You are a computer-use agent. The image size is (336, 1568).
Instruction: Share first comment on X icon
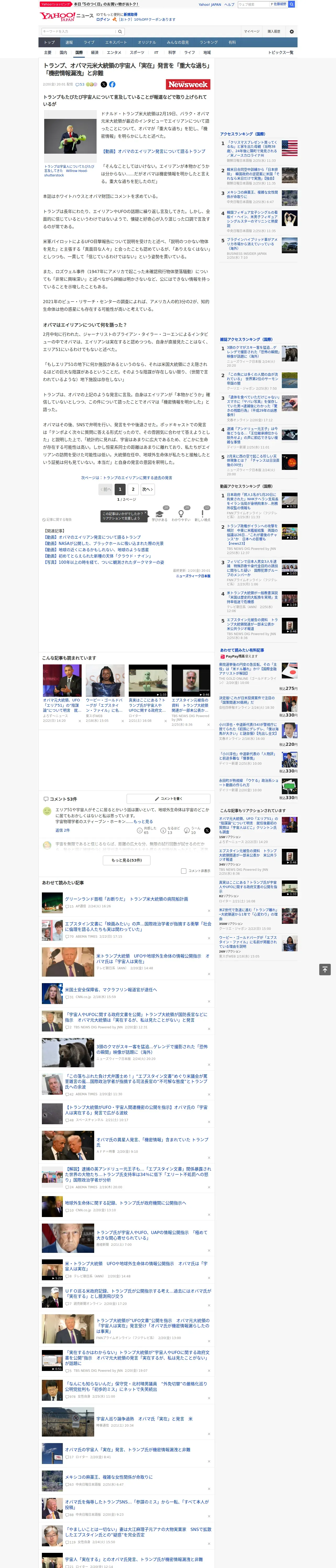(x=207, y=830)
